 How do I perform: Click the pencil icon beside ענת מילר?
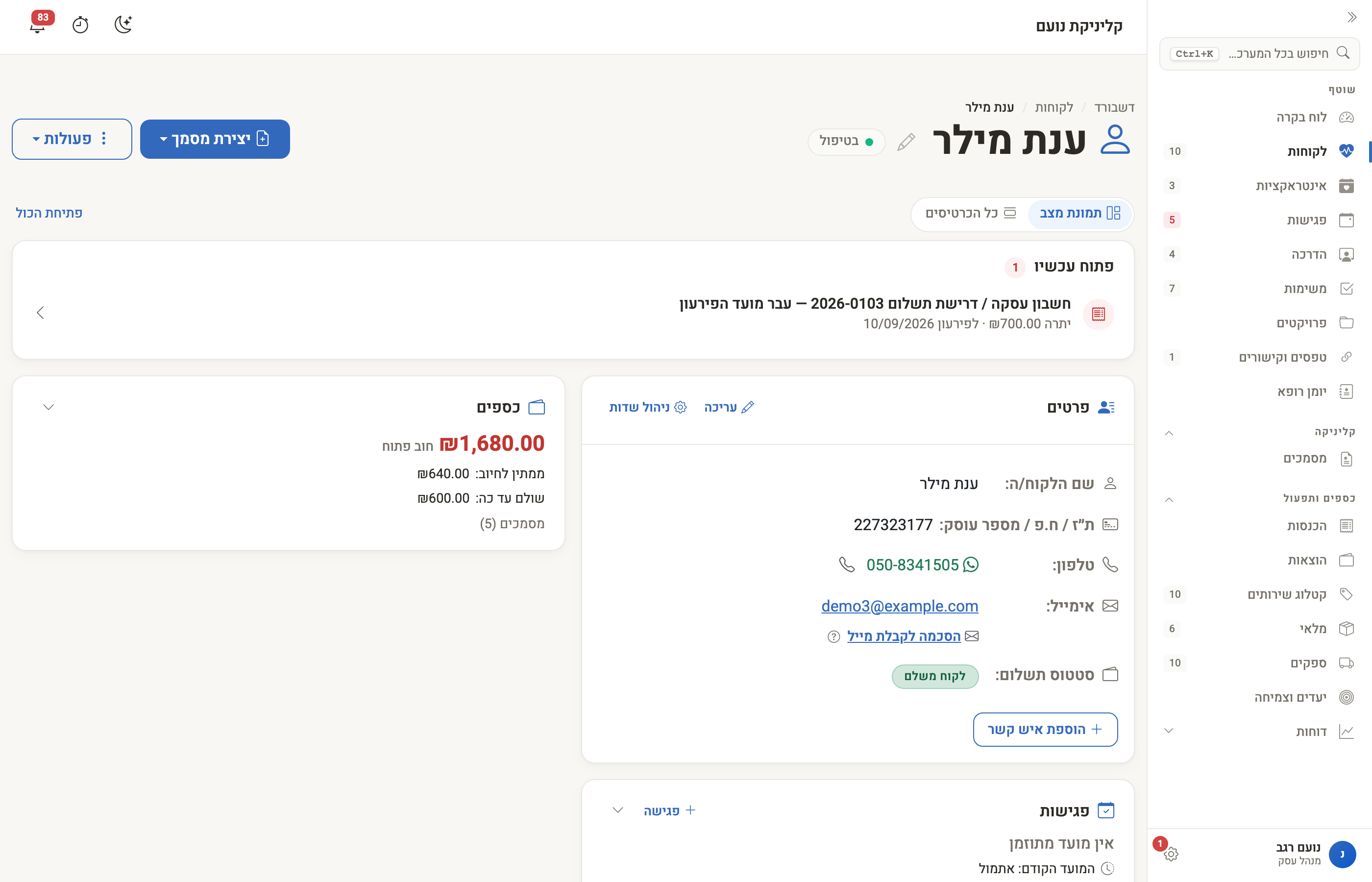coord(906,142)
